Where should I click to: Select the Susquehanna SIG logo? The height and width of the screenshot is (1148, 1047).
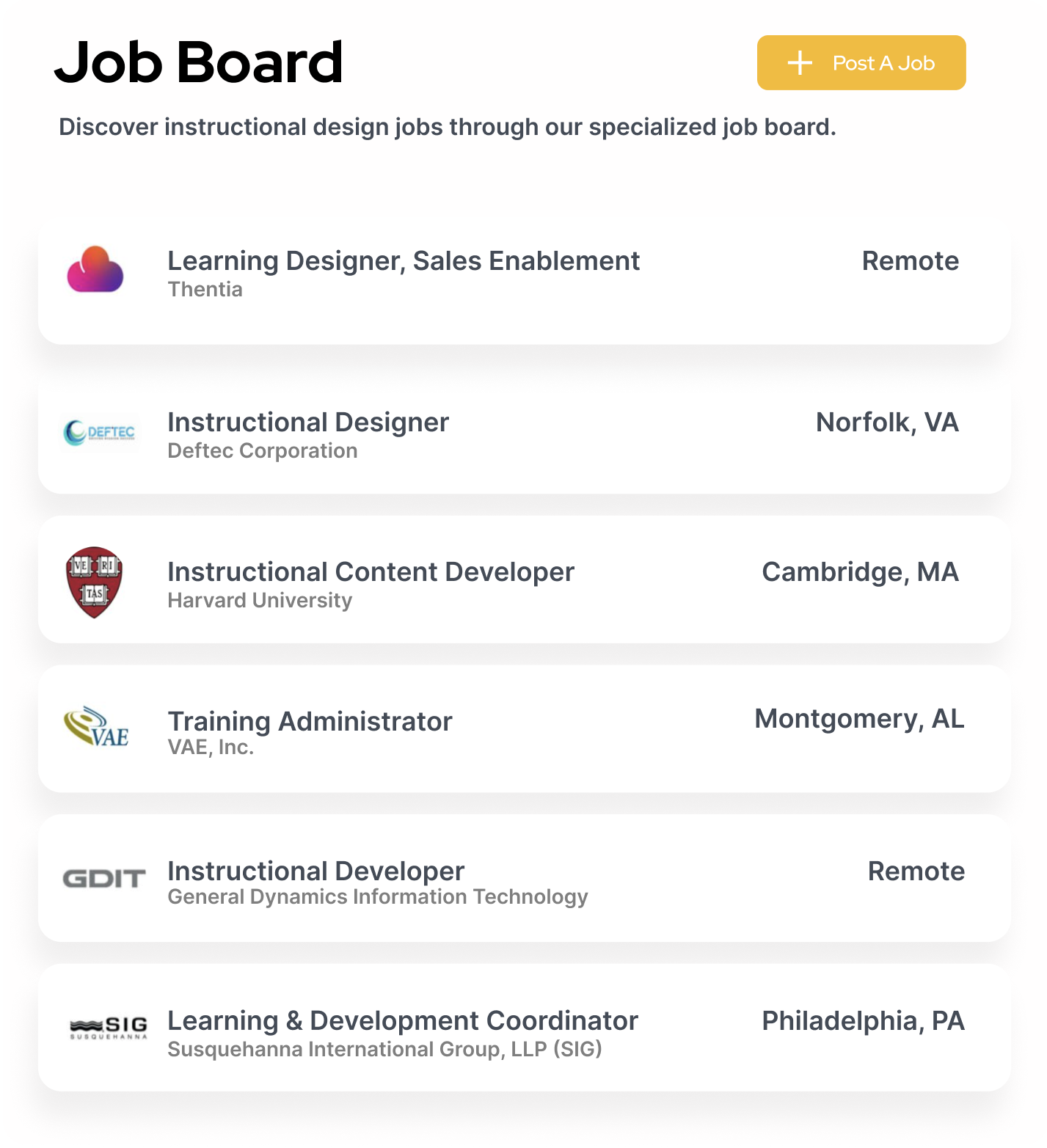click(x=107, y=1025)
